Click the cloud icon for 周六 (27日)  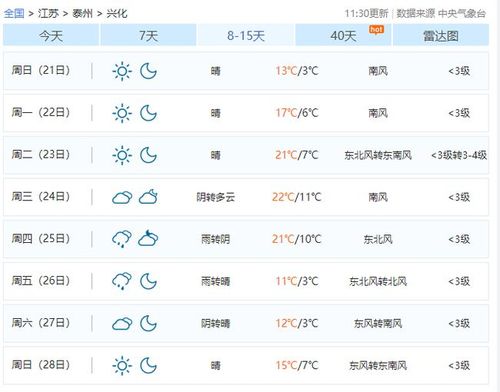[122, 324]
